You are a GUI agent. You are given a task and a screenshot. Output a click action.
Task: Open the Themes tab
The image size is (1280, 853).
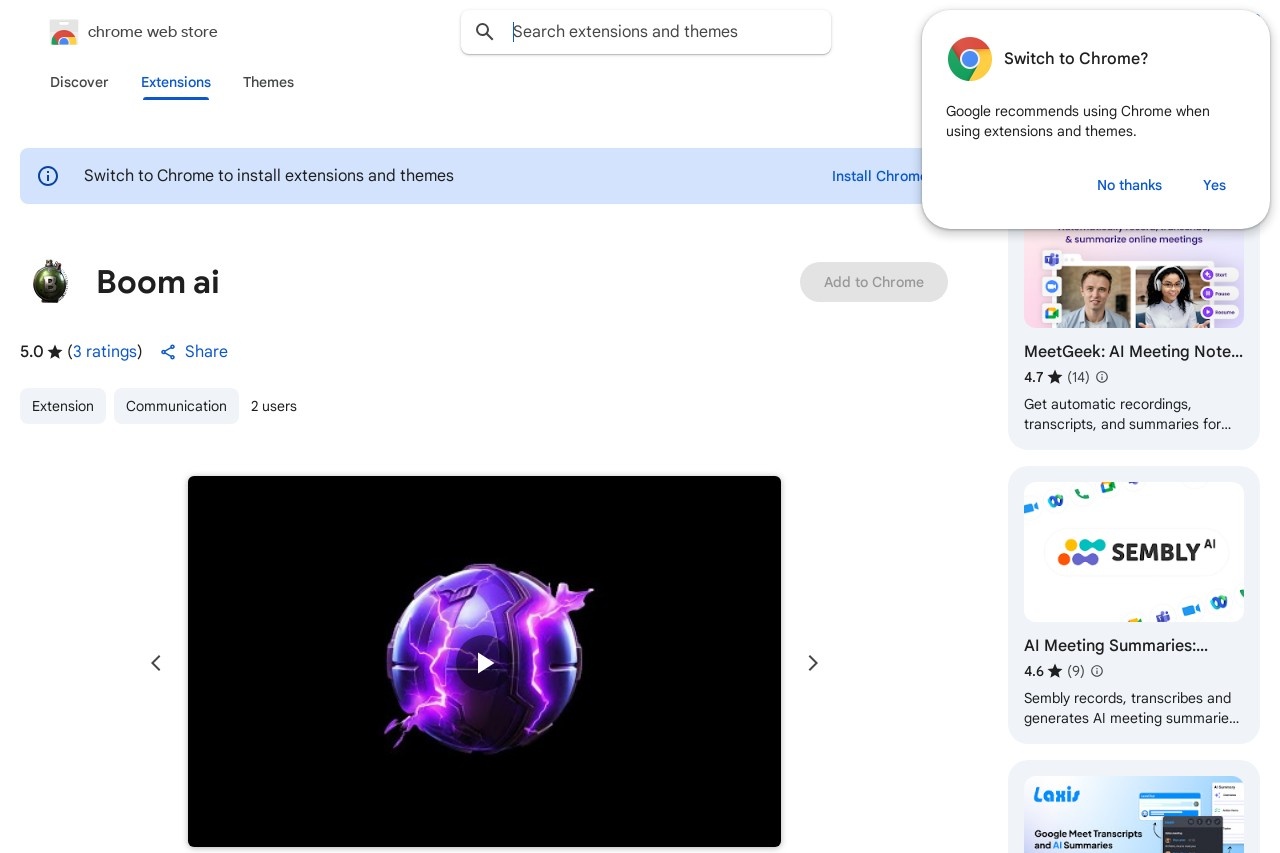[268, 82]
